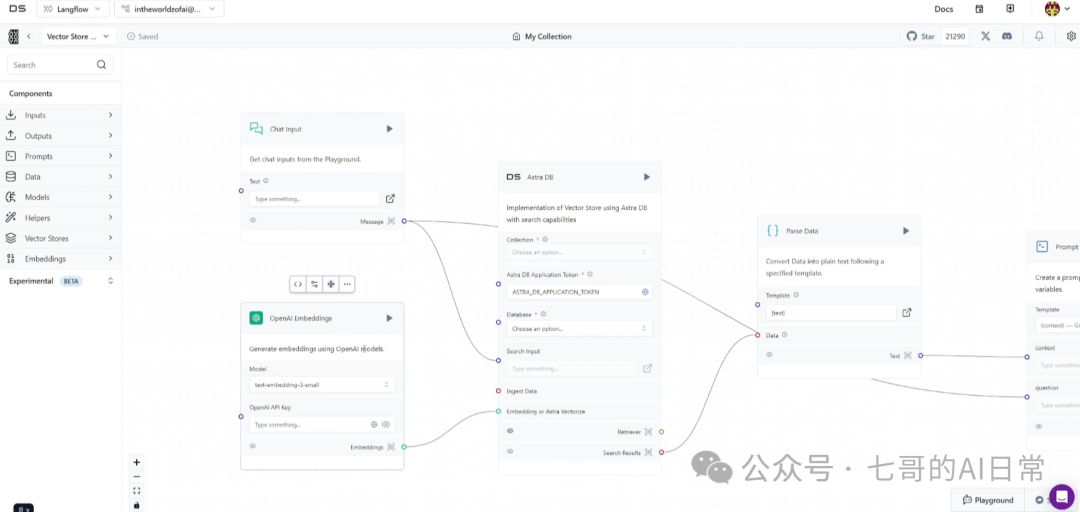Expand the Vector Stores components category

[60, 238]
